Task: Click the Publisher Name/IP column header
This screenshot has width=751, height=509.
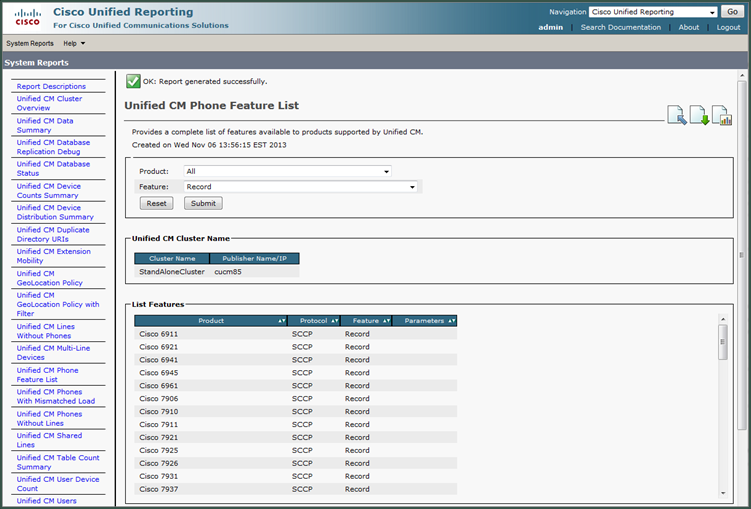Action: 254,259
